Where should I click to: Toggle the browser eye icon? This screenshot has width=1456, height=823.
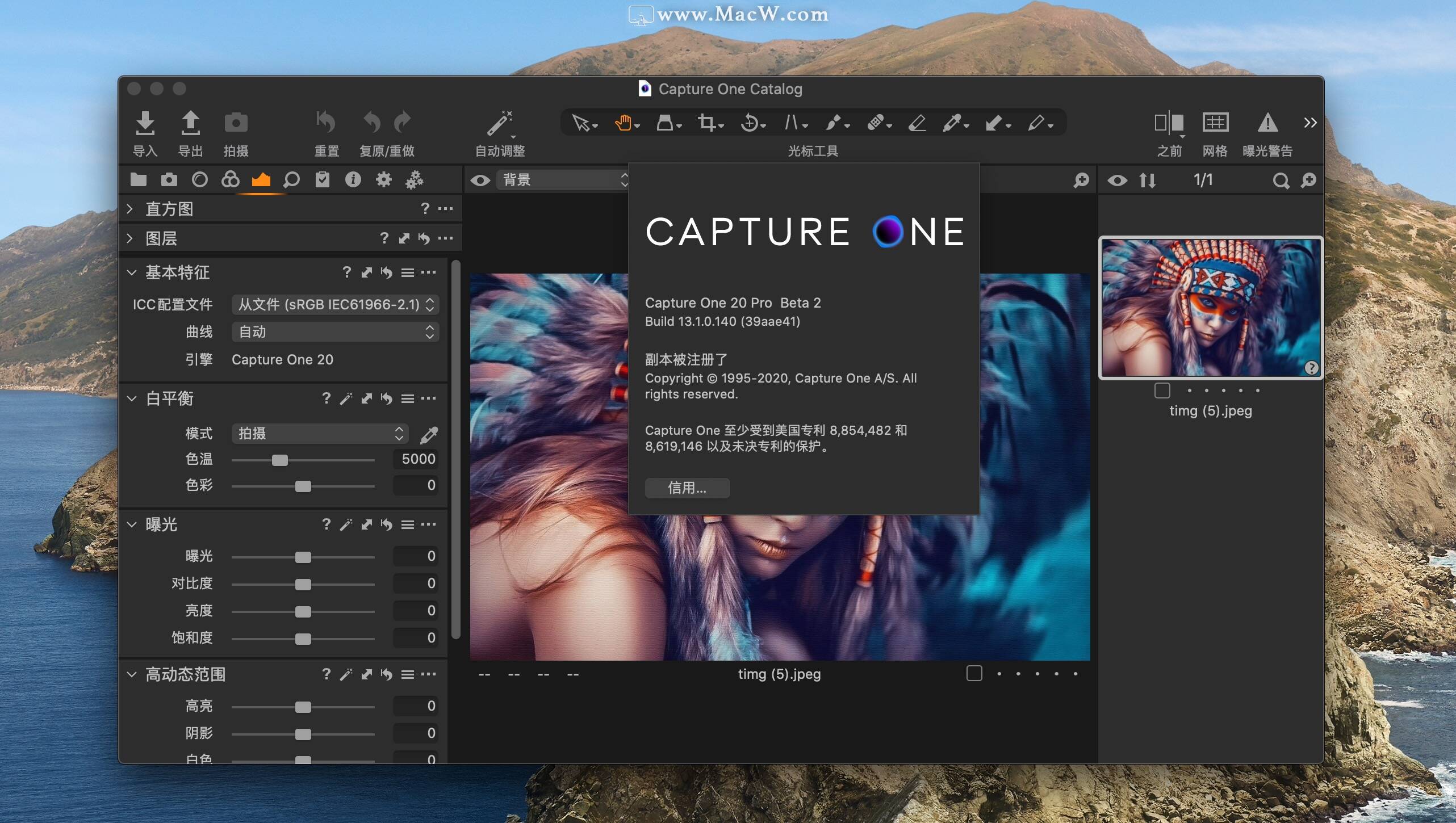point(1117,180)
